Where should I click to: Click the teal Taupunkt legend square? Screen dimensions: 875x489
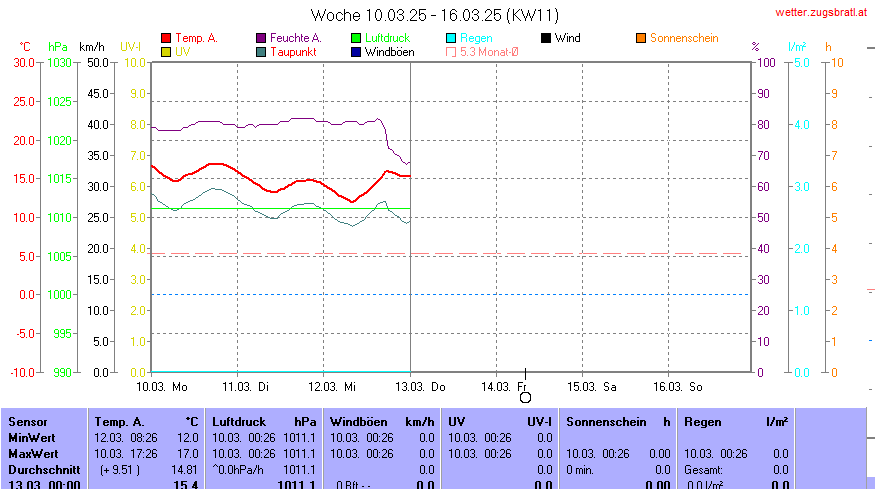point(261,51)
